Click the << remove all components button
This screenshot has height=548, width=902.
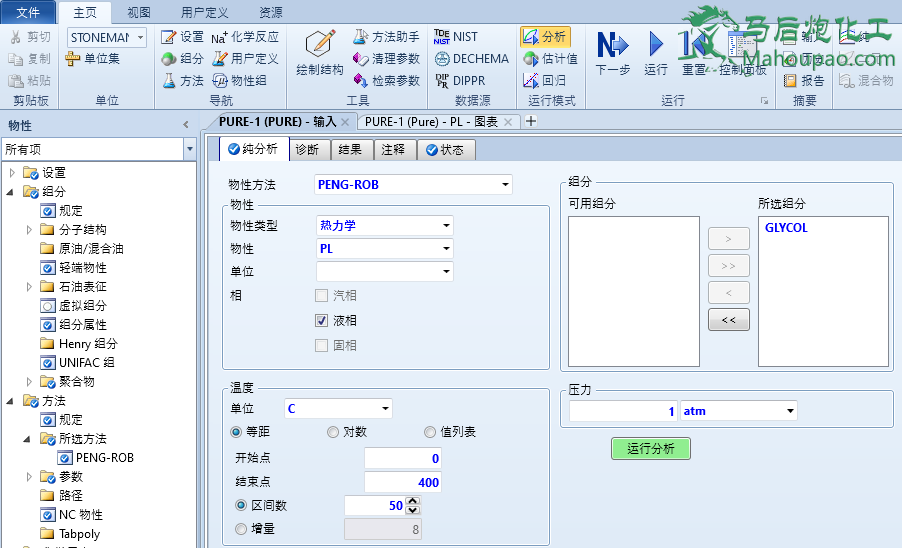click(728, 321)
